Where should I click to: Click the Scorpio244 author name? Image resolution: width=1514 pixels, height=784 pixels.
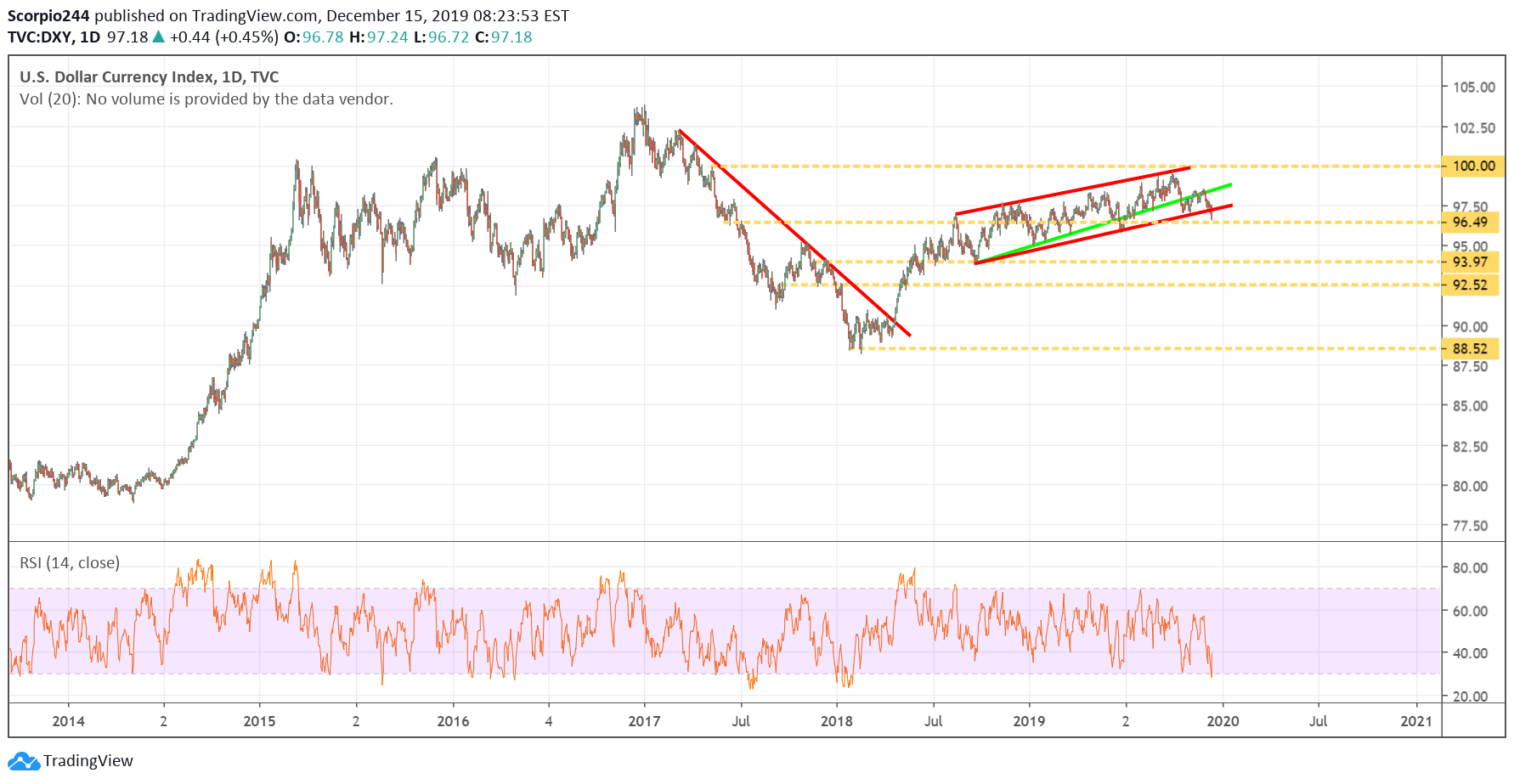coord(48,15)
